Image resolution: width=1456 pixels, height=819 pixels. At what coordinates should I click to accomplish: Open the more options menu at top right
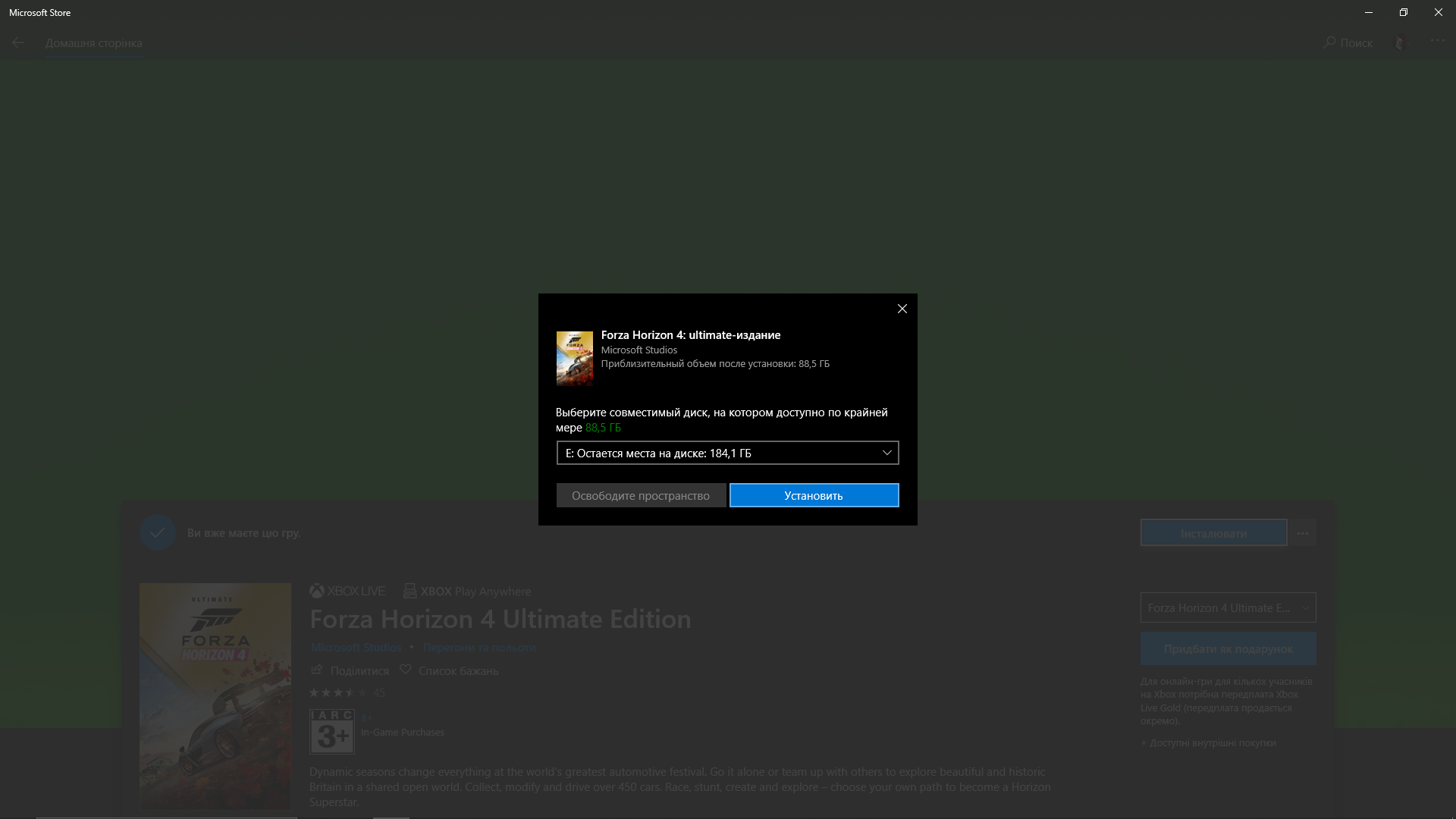(x=1438, y=40)
